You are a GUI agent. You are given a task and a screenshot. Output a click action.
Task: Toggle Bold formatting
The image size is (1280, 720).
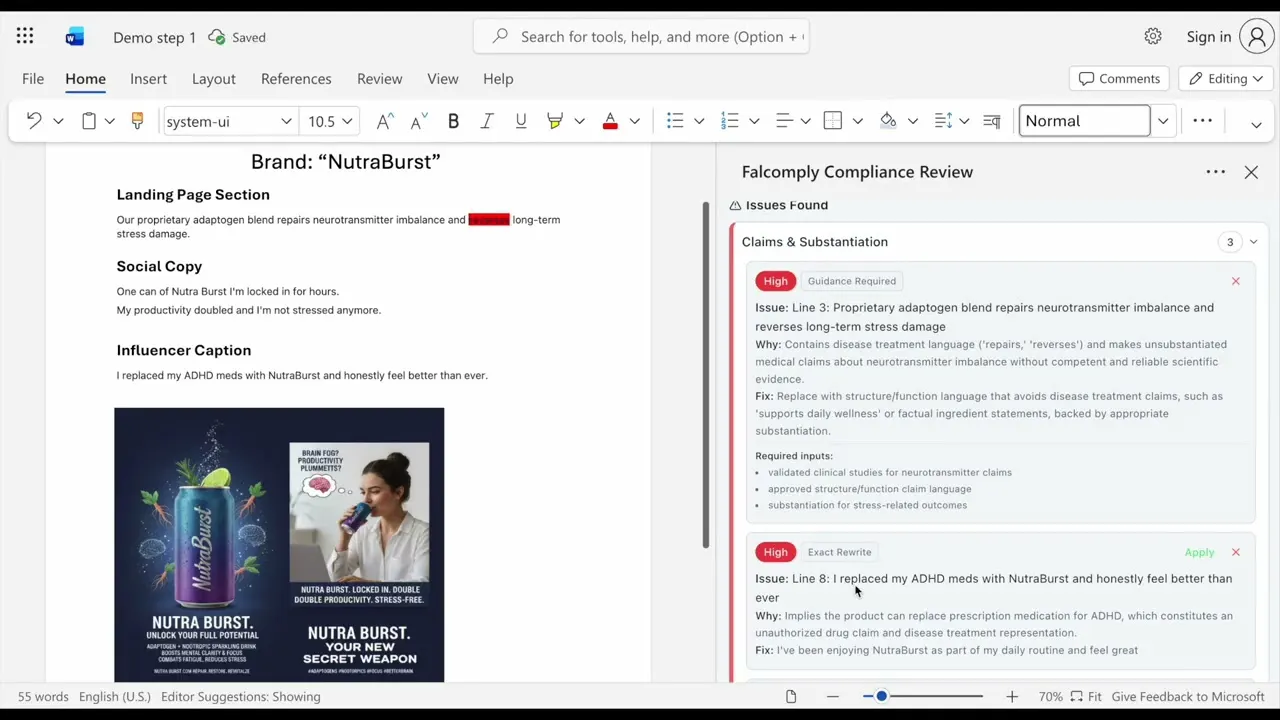453,121
